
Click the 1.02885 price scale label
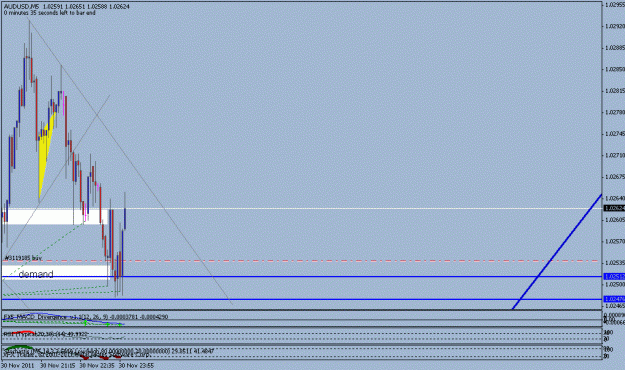615,48
